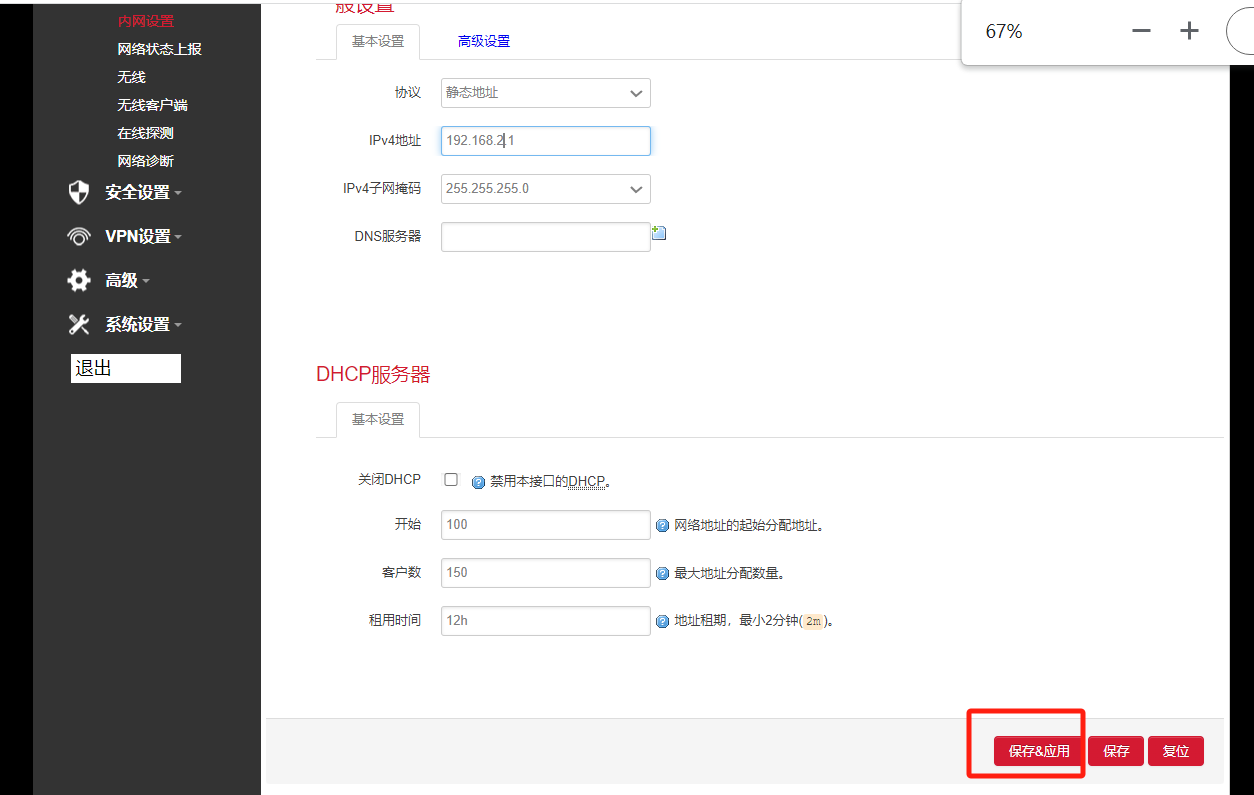Viewport: 1254px width, 795px height.
Task: Click the antenna icon next to VPN设置
Action: tap(78, 236)
